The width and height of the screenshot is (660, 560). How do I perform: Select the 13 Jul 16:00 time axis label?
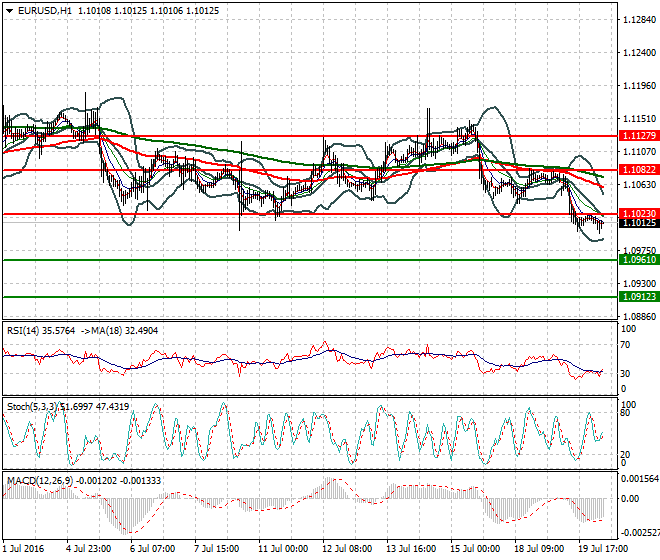(411, 549)
